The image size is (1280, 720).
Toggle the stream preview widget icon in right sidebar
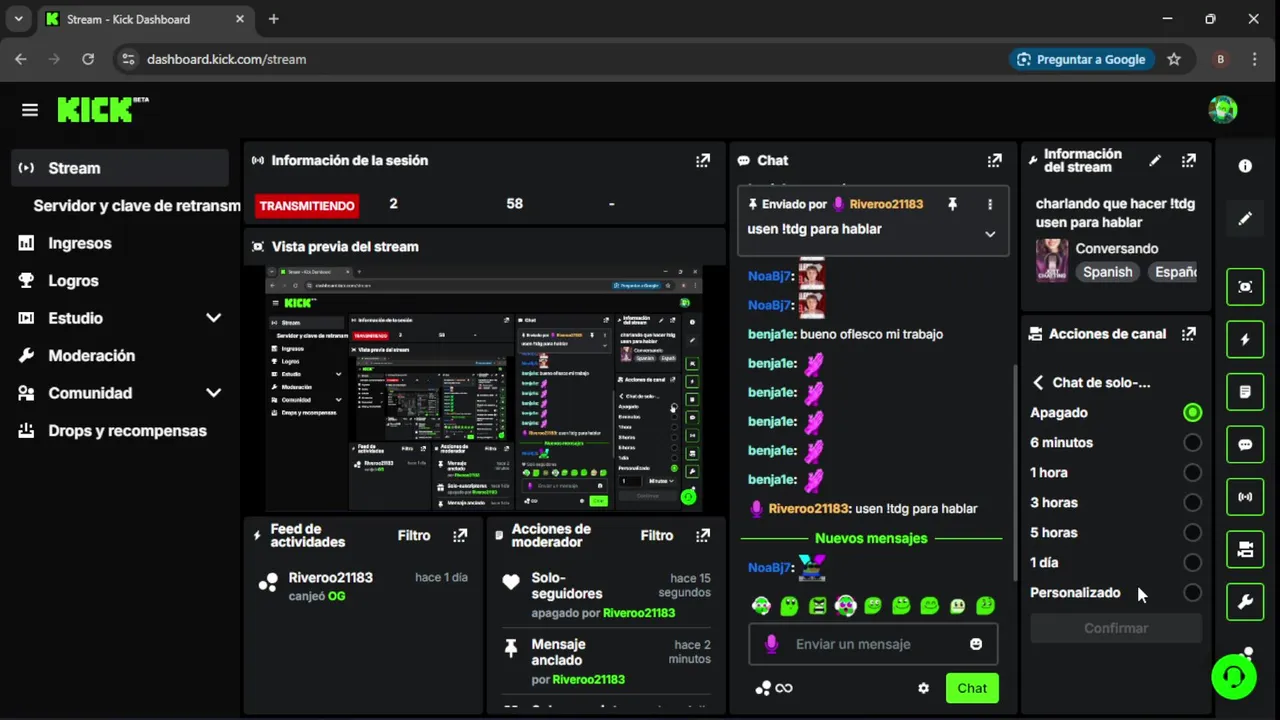point(1245,287)
